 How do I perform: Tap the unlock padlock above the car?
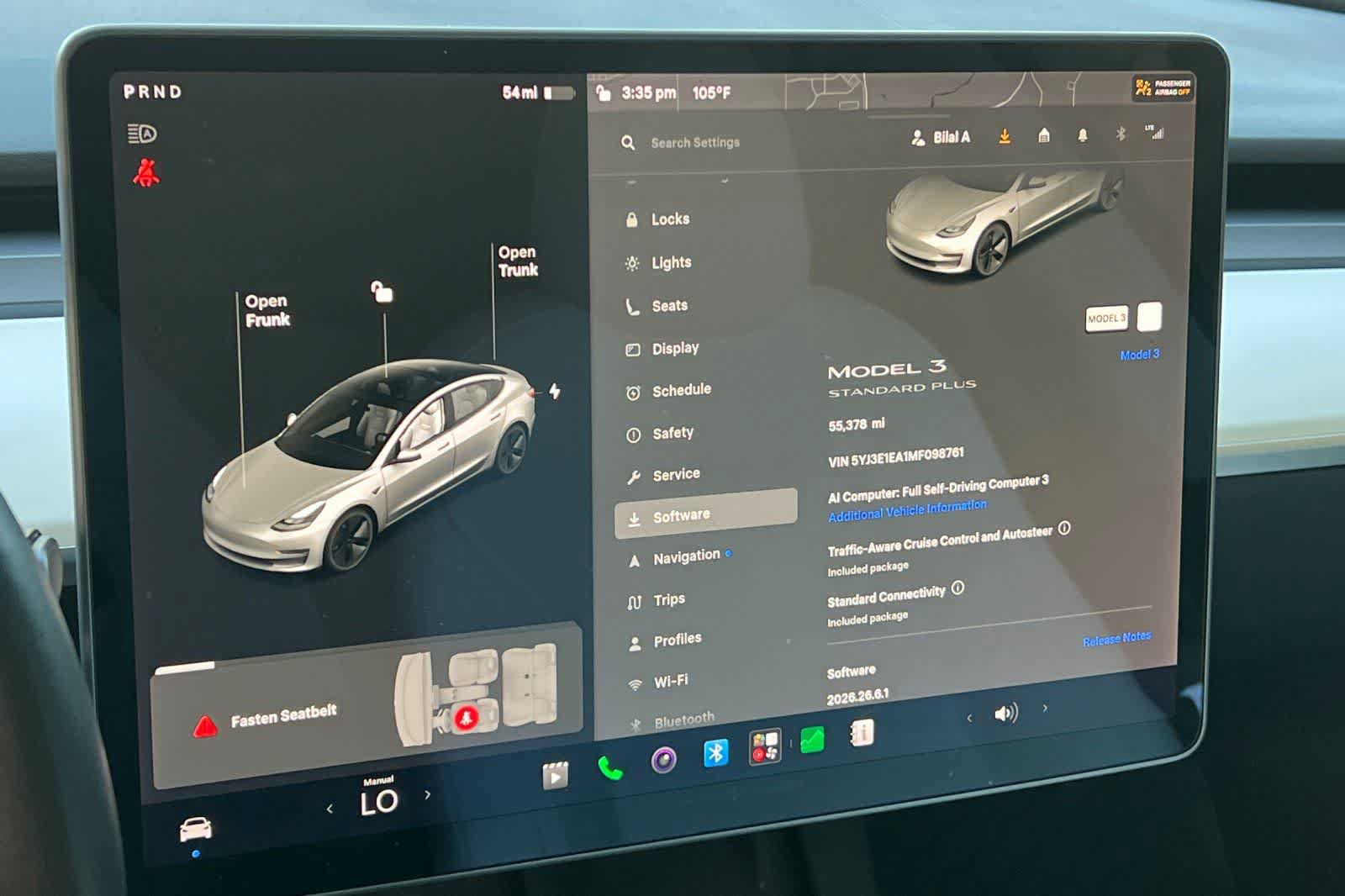(x=382, y=292)
